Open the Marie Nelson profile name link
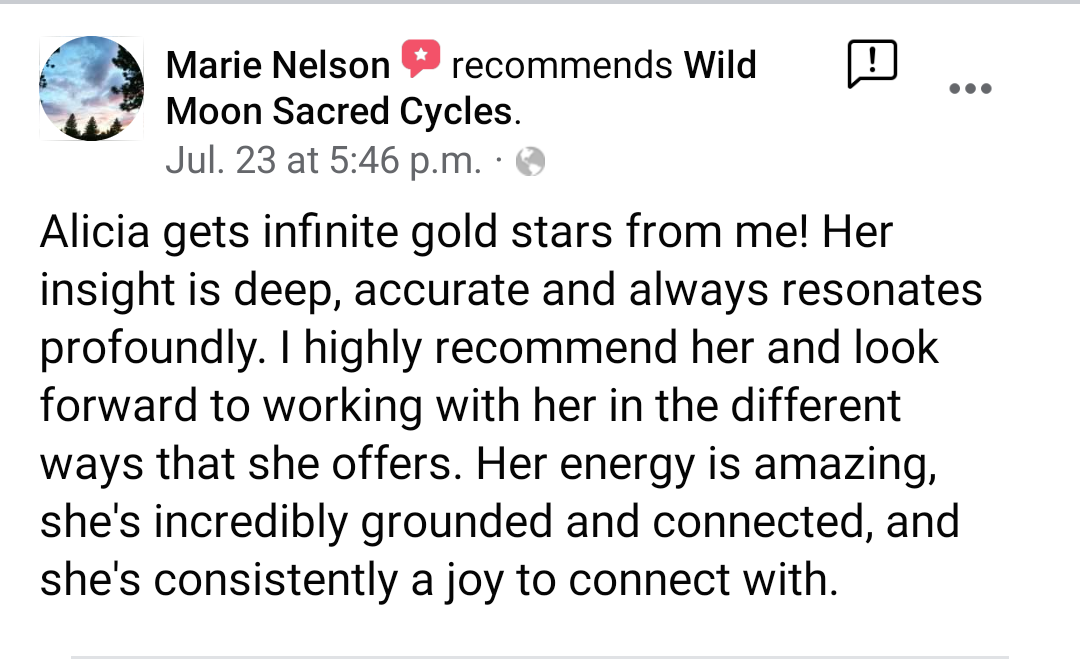The image size is (1080, 669). pyautogui.click(x=277, y=66)
